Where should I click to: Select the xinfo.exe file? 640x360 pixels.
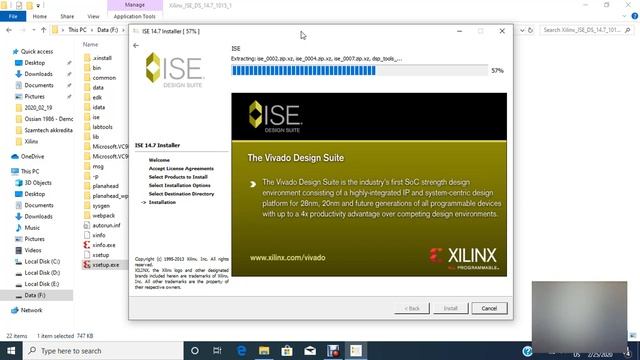point(104,245)
